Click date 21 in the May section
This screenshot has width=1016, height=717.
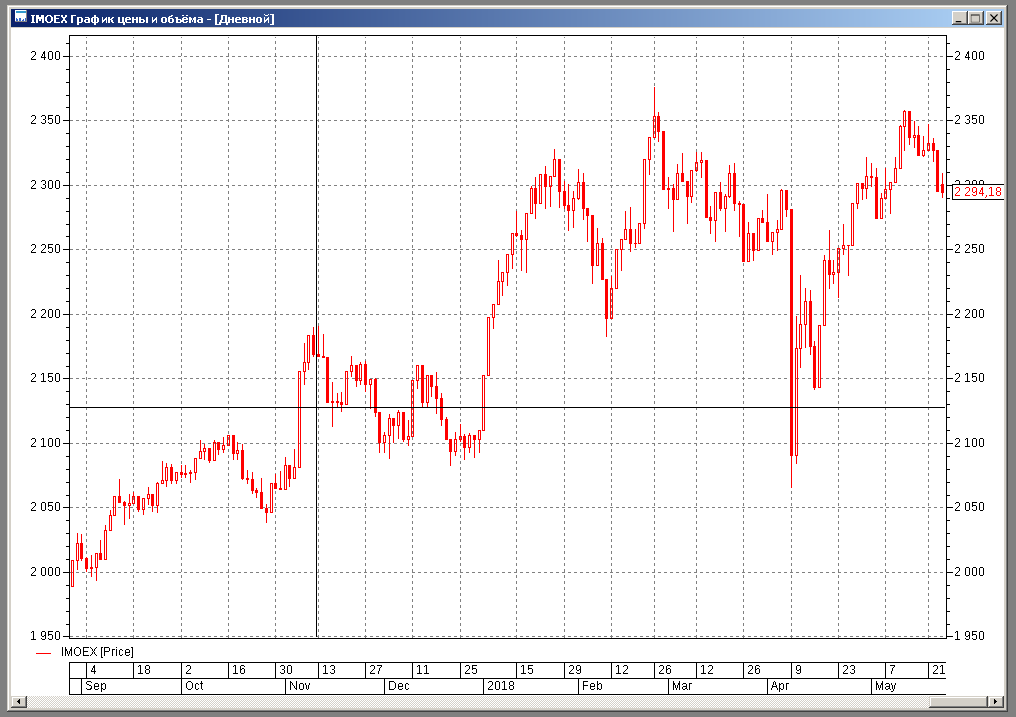point(938,670)
